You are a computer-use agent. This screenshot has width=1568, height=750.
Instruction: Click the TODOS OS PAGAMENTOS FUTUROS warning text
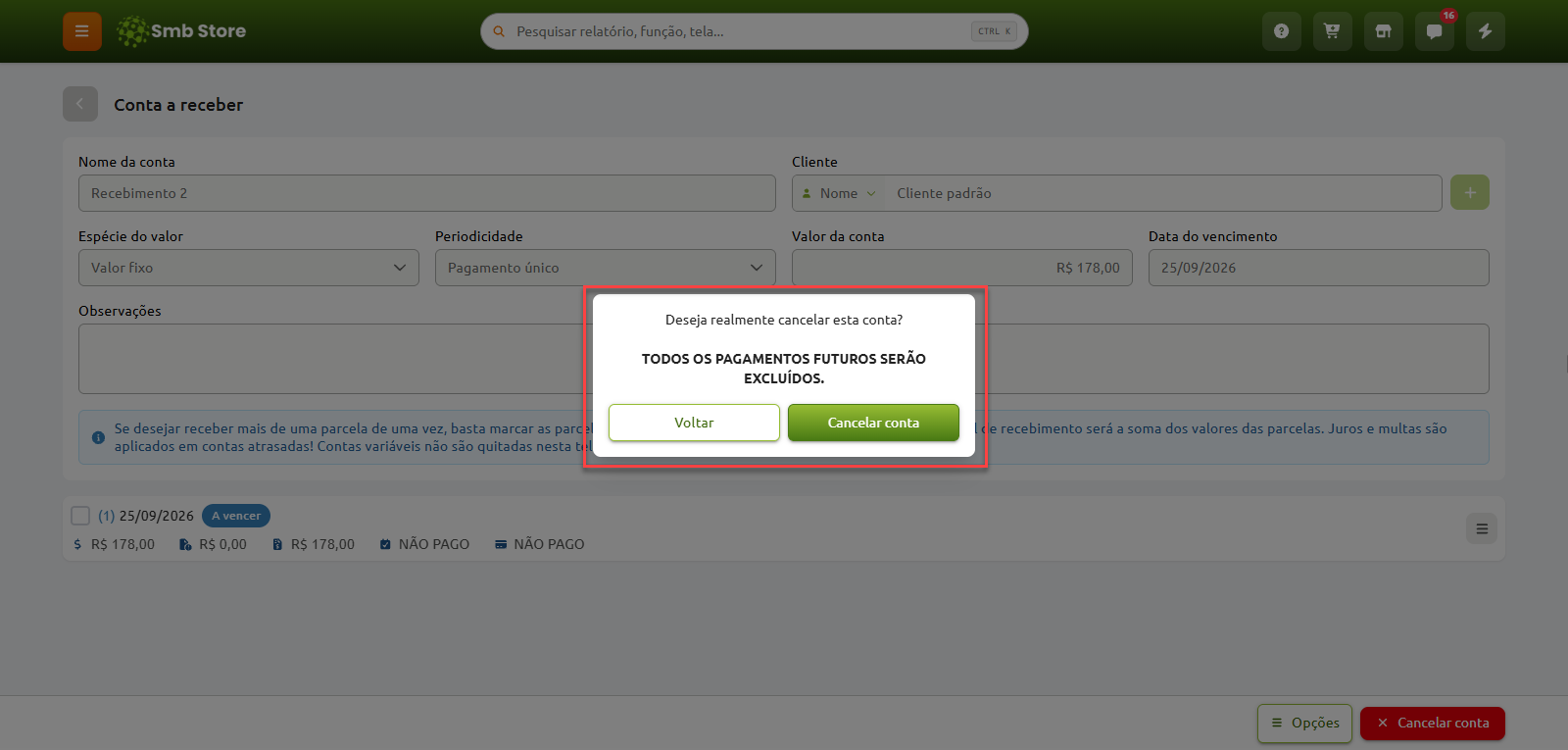coord(784,369)
